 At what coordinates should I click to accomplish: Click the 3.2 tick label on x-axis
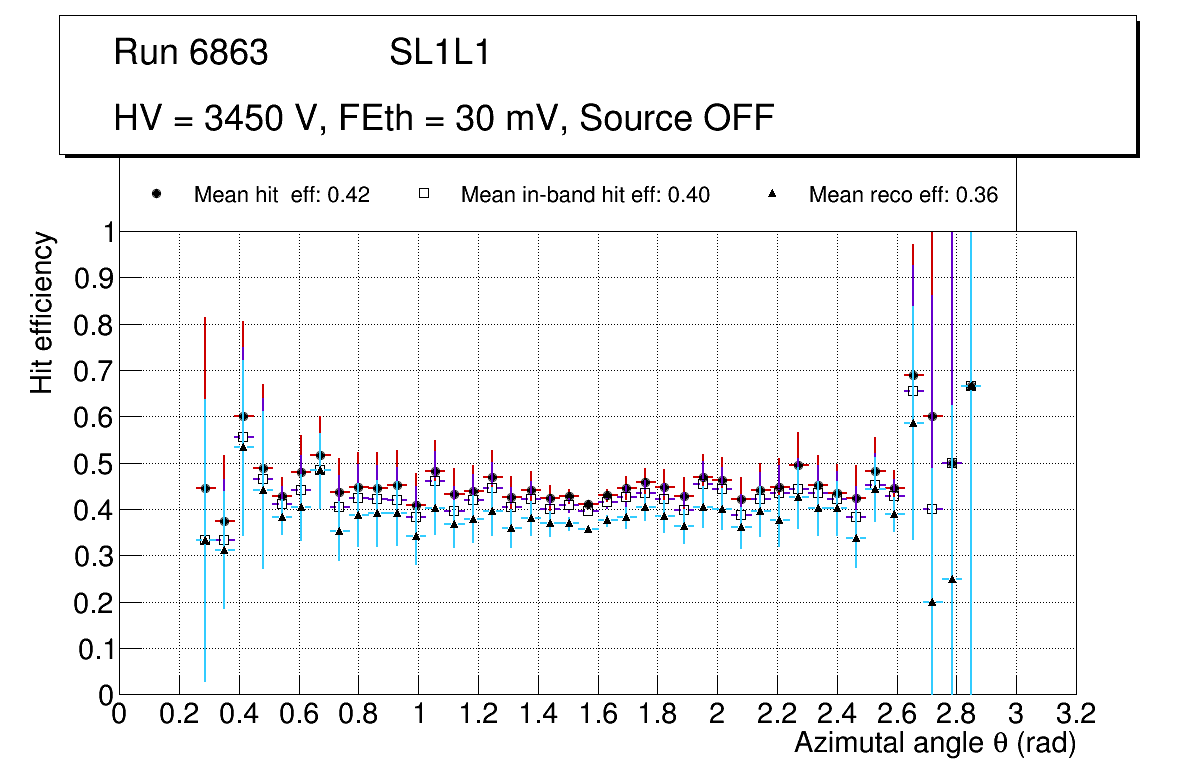(x=1076, y=713)
